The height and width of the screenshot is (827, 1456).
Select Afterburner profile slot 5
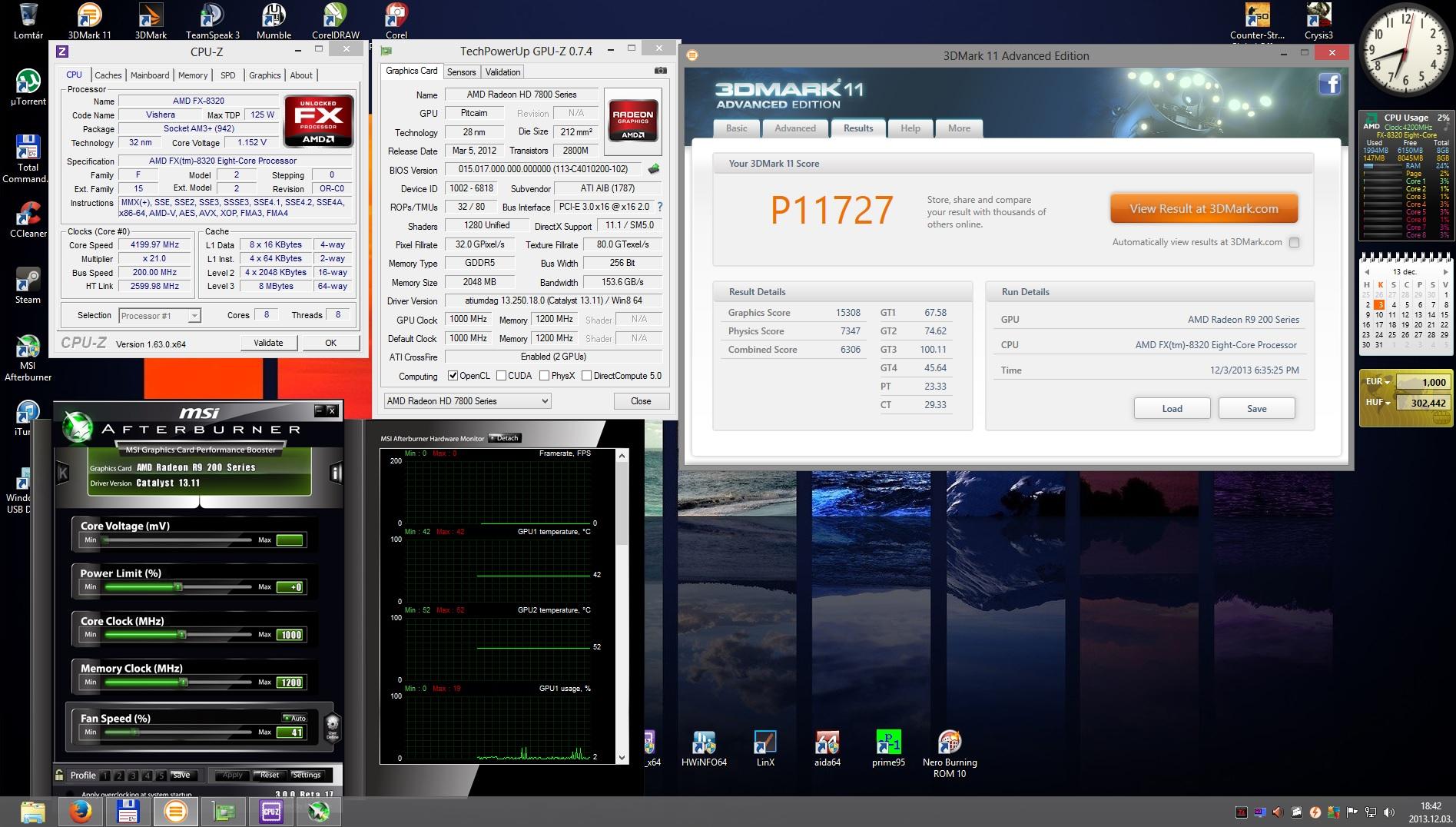click(x=161, y=776)
